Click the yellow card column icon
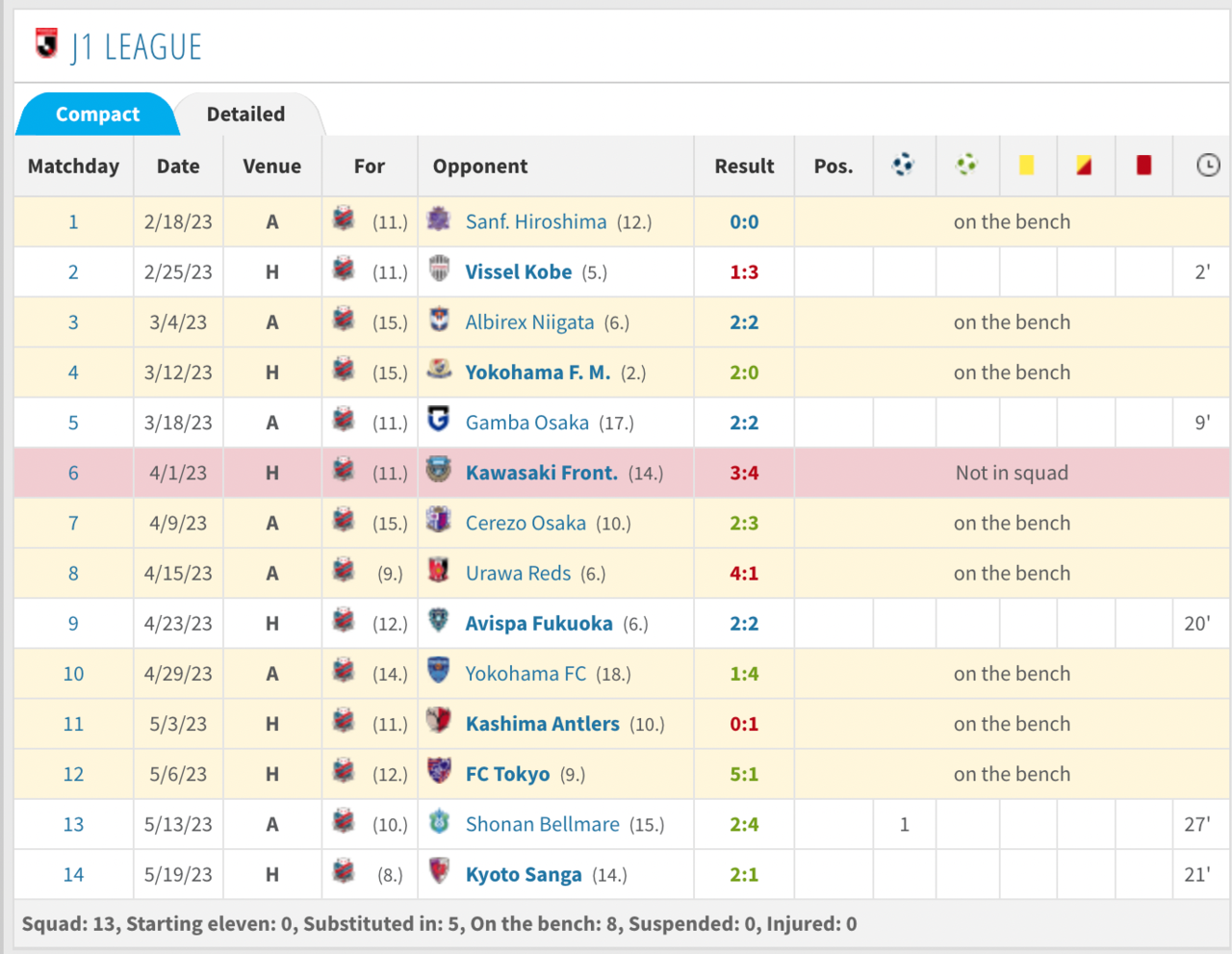Viewport: 1232px width, 954px height. pyautogui.click(x=1026, y=165)
